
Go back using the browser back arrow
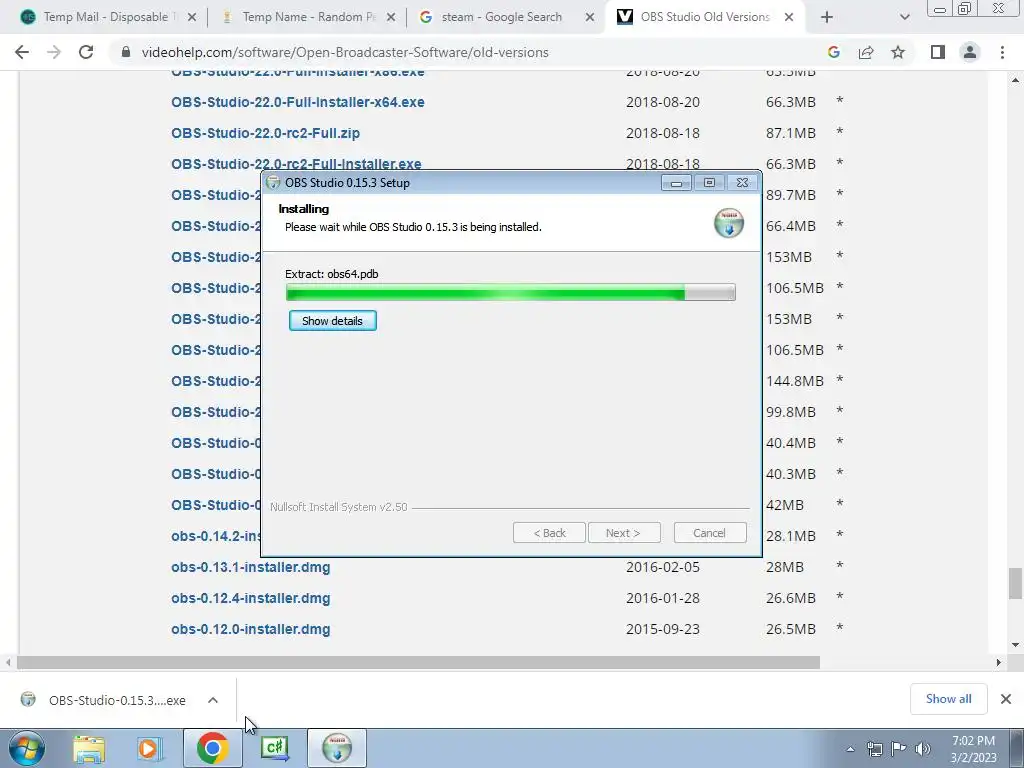(x=22, y=52)
